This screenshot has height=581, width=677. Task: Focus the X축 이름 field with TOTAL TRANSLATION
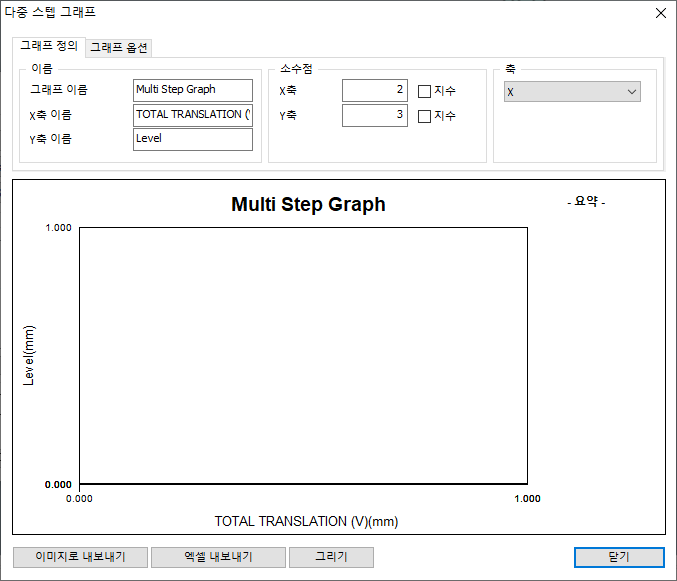click(192, 115)
